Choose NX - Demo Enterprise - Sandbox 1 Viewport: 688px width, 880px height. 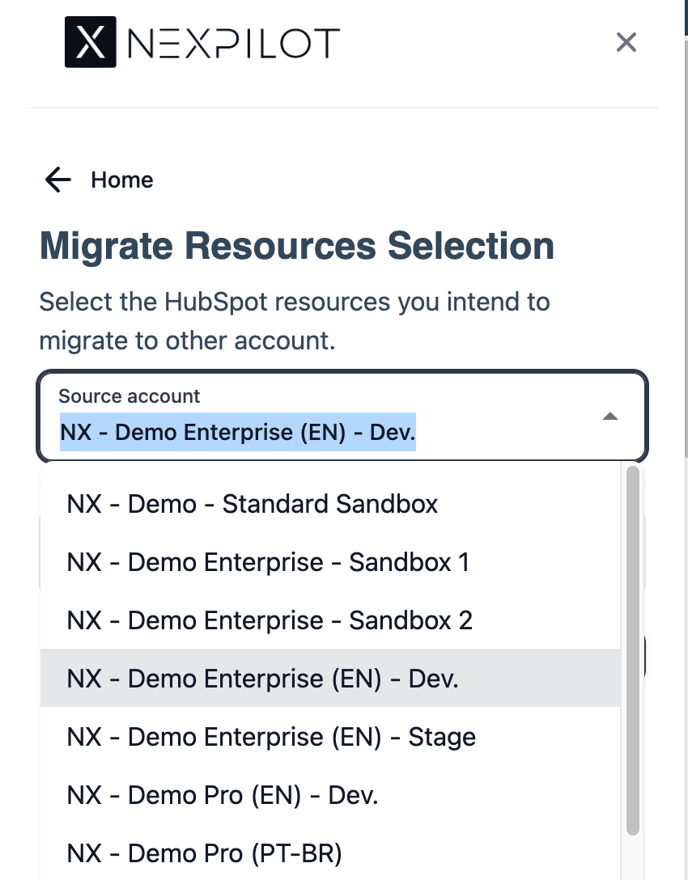tap(268, 562)
